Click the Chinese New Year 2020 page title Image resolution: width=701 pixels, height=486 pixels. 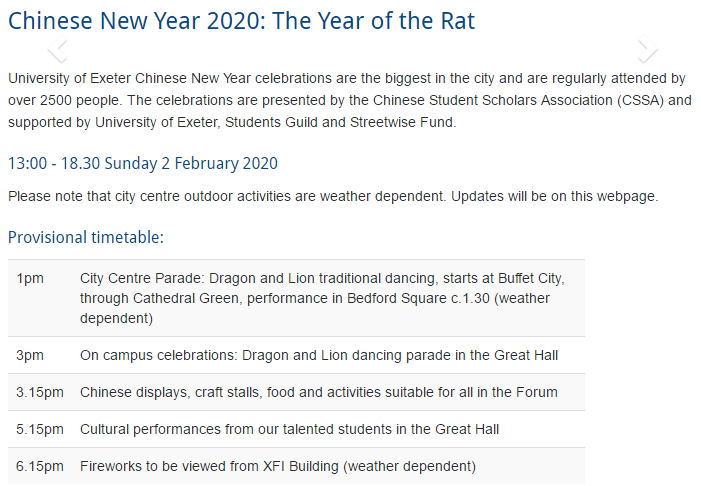point(241,21)
